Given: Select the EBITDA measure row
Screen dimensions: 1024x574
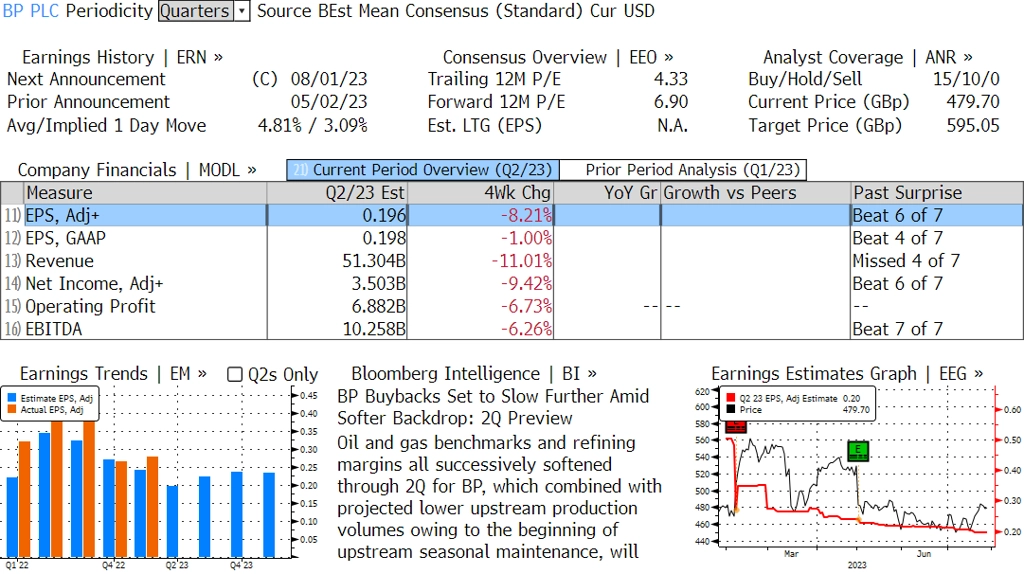Looking at the screenshot, I should click(512, 329).
